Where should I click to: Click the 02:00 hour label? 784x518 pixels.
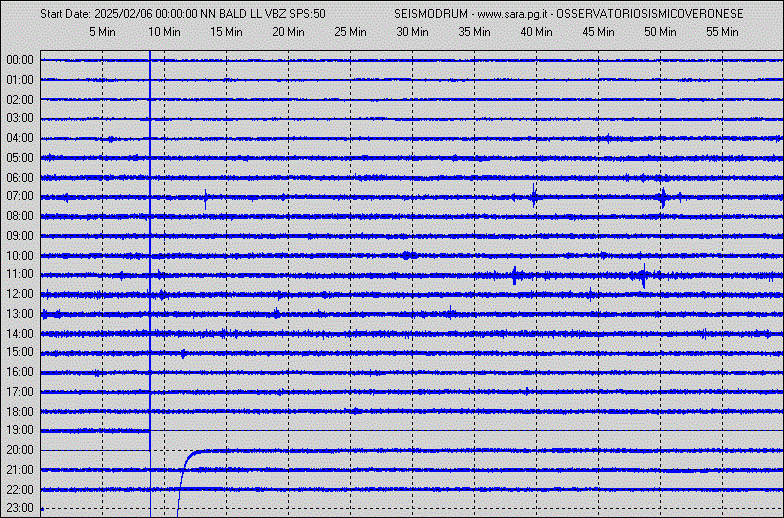(x=20, y=100)
